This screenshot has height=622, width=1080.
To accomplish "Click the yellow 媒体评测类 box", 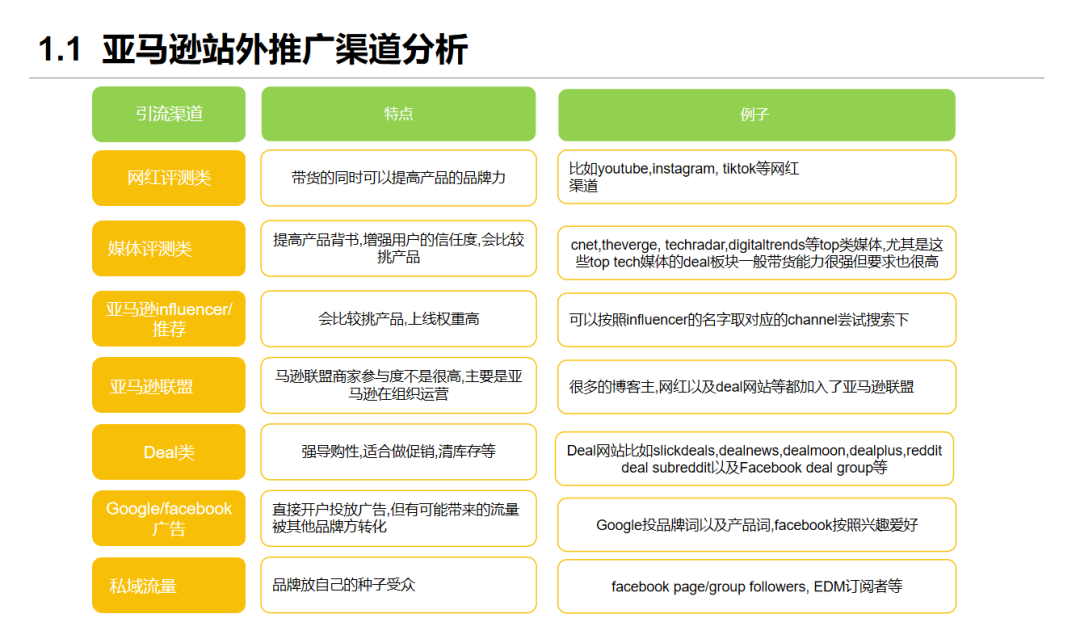I will 169,249.
